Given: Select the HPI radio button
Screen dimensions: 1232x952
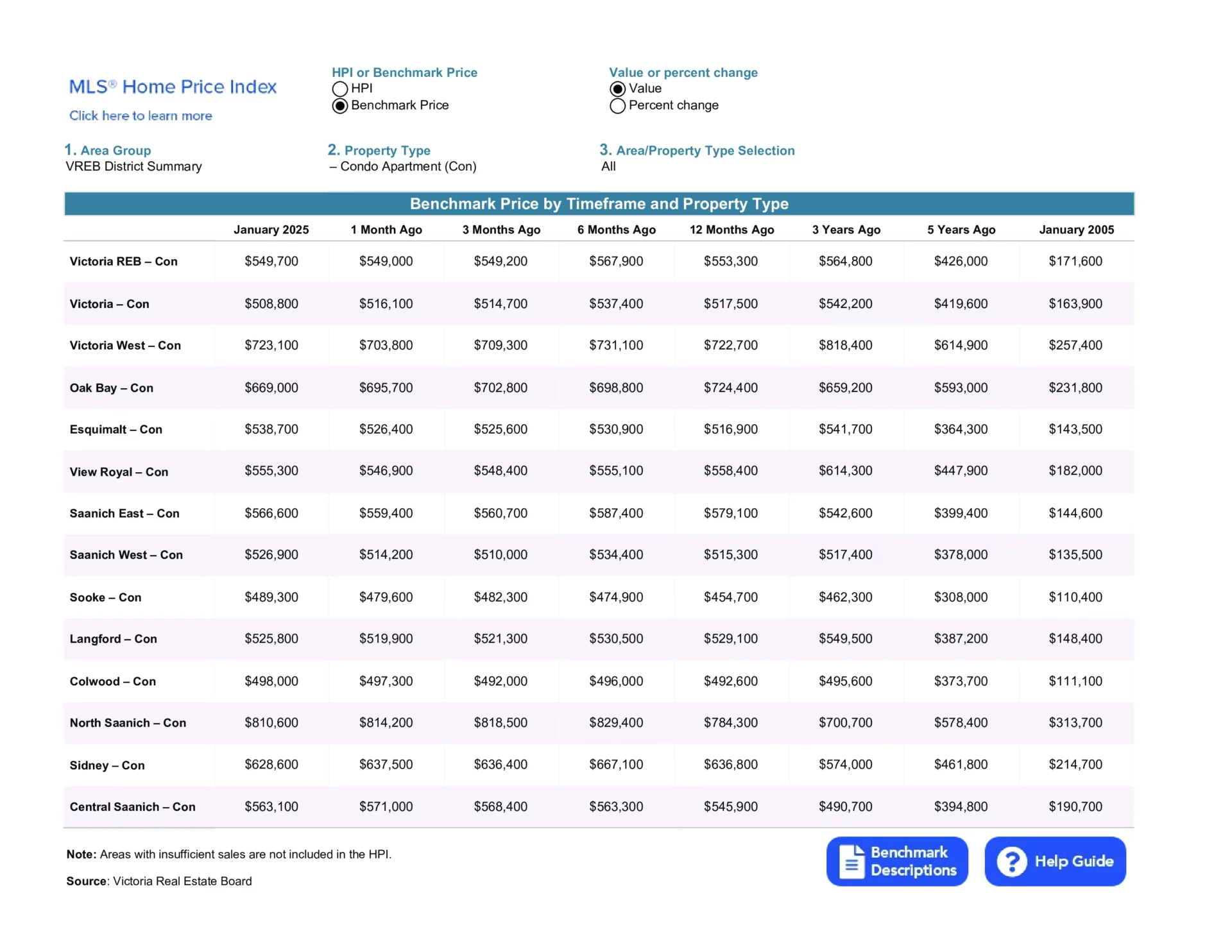Looking at the screenshot, I should coord(339,89).
